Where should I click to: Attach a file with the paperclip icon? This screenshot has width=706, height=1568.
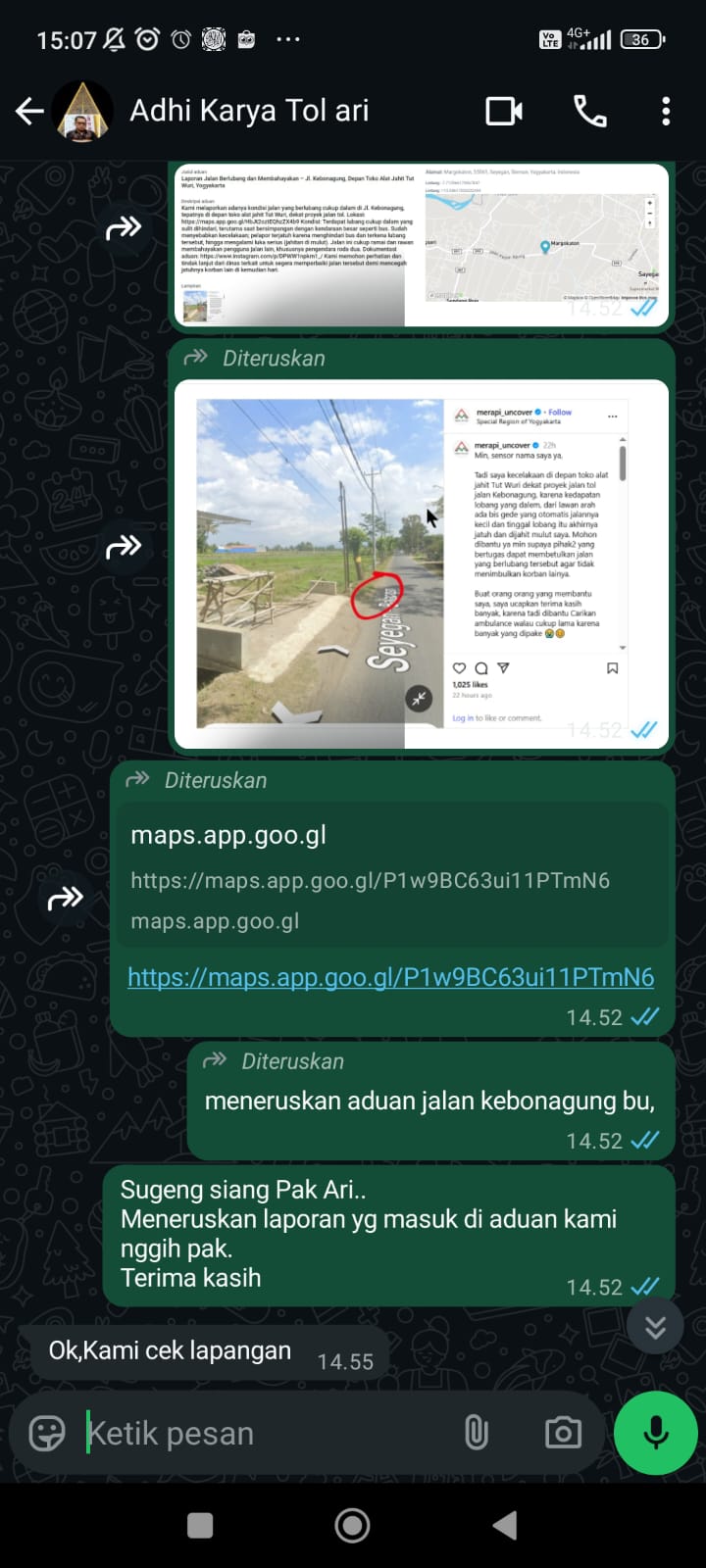coord(476,1434)
